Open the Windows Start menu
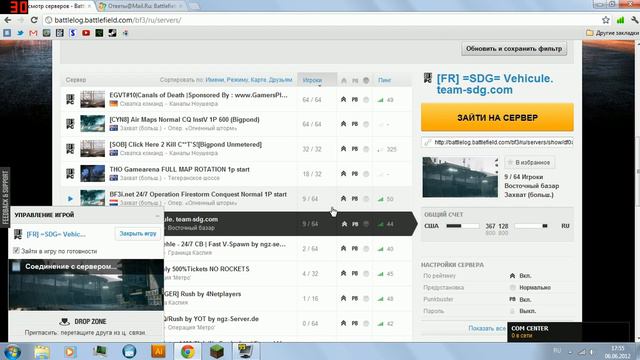The width and height of the screenshot is (640, 360). 12,351
